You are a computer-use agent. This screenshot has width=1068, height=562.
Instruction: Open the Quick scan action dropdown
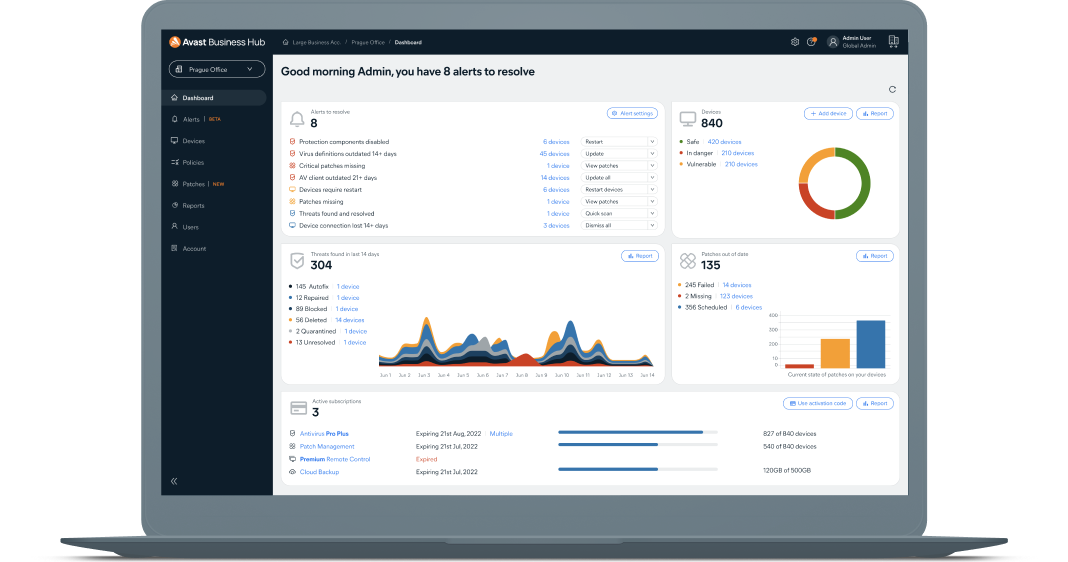(619, 214)
